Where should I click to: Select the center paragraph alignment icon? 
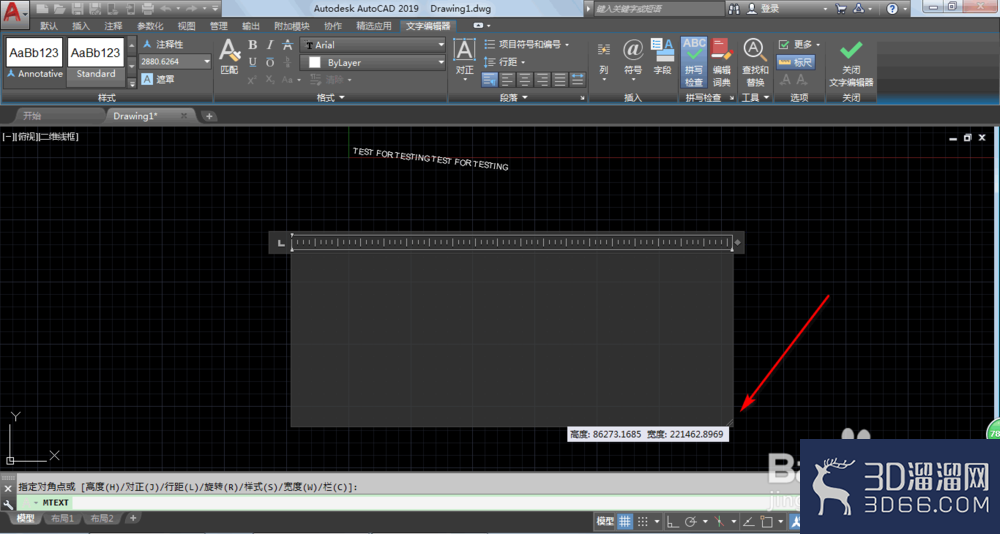(x=525, y=80)
